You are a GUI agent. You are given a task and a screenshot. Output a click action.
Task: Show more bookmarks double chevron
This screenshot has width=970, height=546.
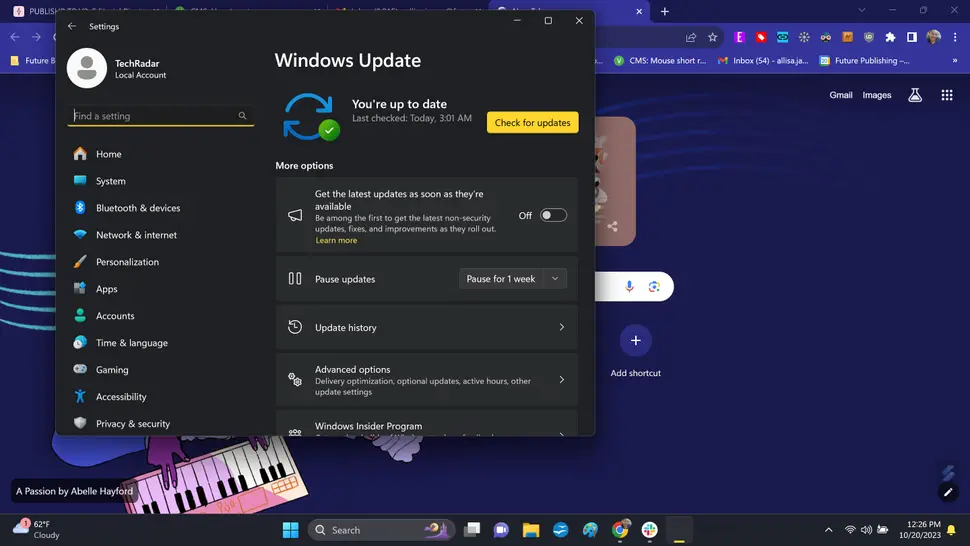tap(955, 61)
